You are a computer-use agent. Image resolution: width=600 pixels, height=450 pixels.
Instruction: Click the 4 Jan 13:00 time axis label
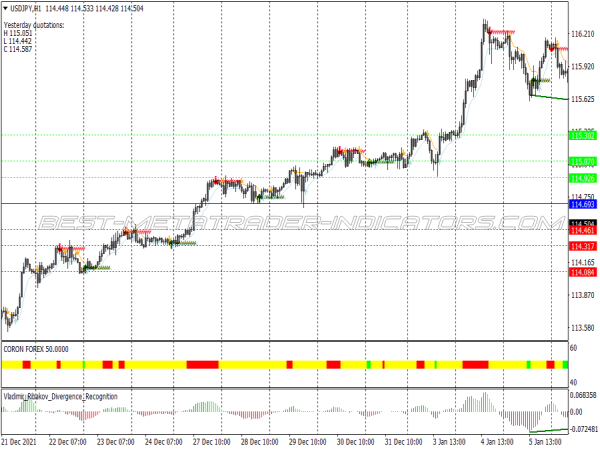click(498, 441)
